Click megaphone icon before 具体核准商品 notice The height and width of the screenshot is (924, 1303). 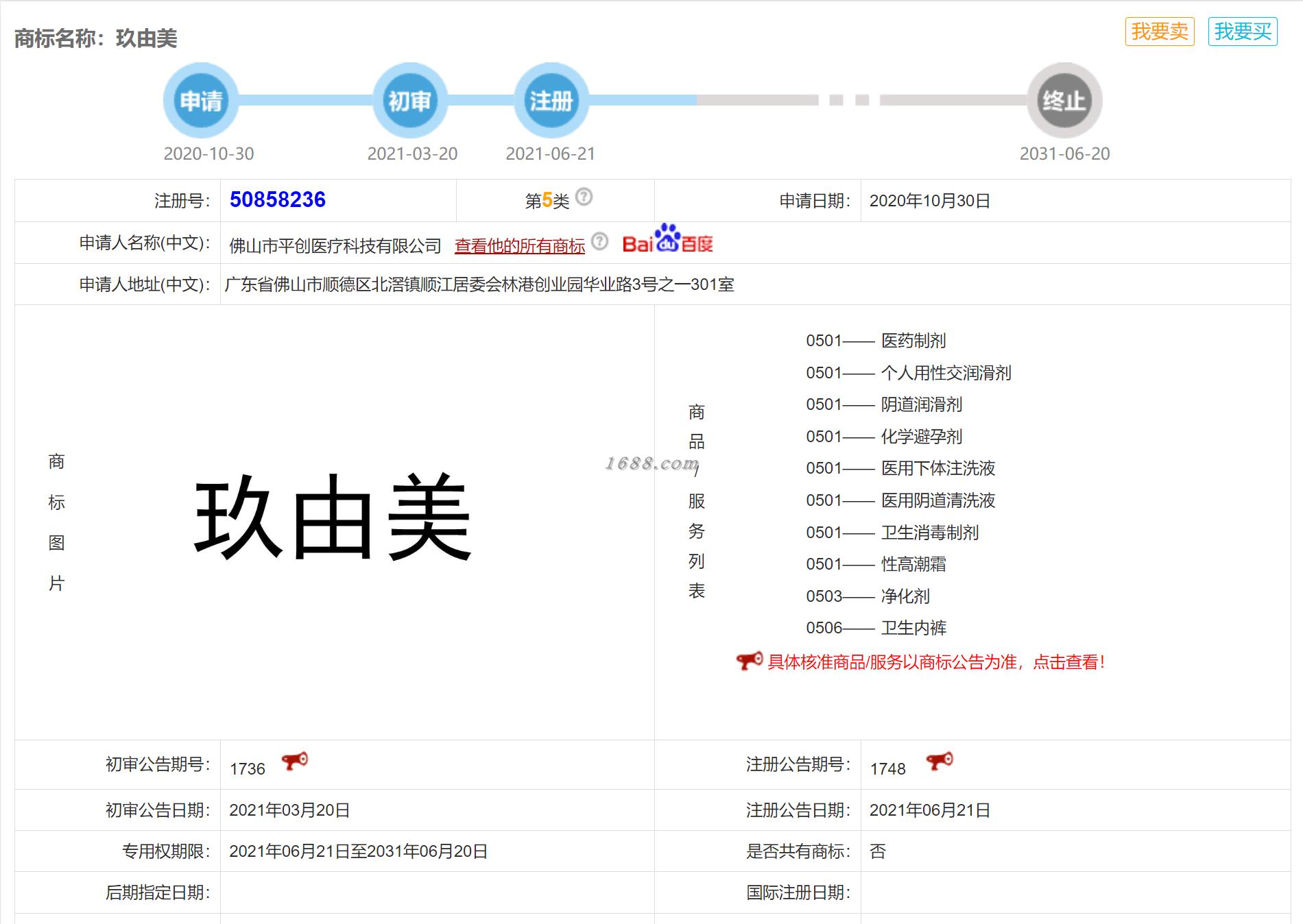point(749,661)
